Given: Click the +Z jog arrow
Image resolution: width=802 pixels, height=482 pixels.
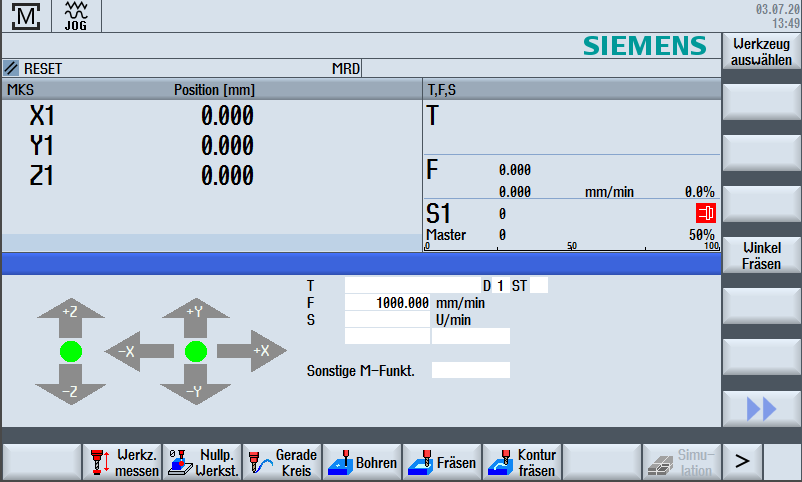Looking at the screenshot, I should point(71,318).
